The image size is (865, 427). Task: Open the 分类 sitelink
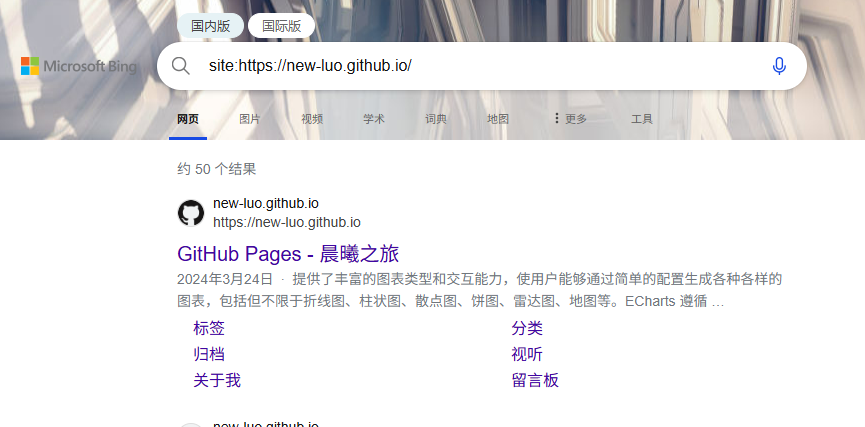(527, 328)
